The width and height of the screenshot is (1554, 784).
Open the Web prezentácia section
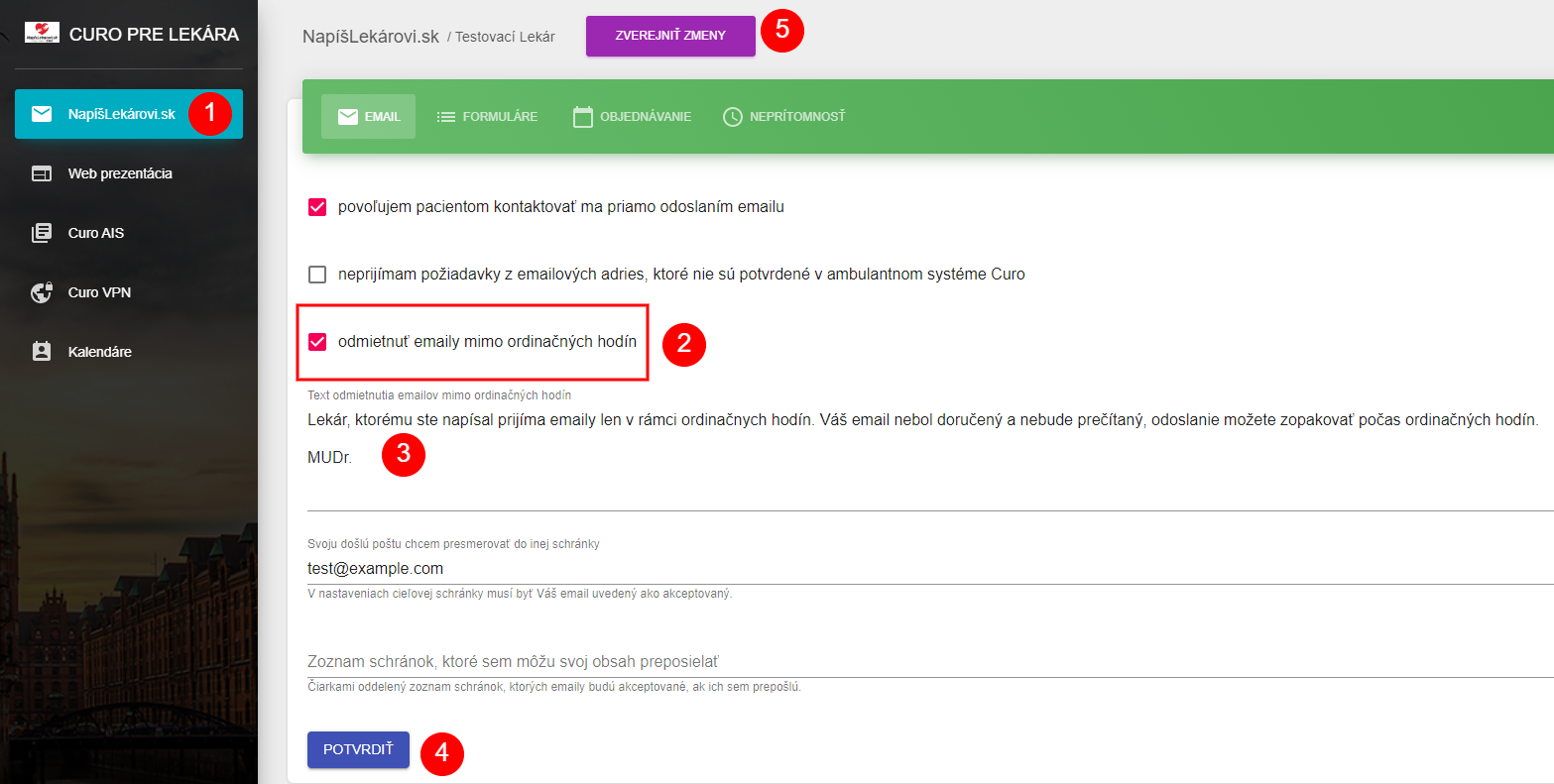[129, 173]
